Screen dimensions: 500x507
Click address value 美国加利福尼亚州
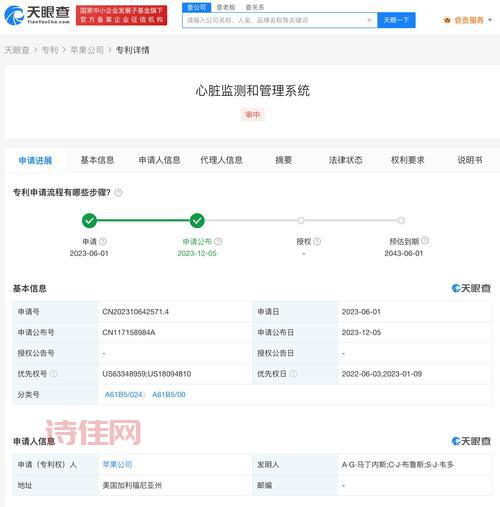[x=132, y=485]
